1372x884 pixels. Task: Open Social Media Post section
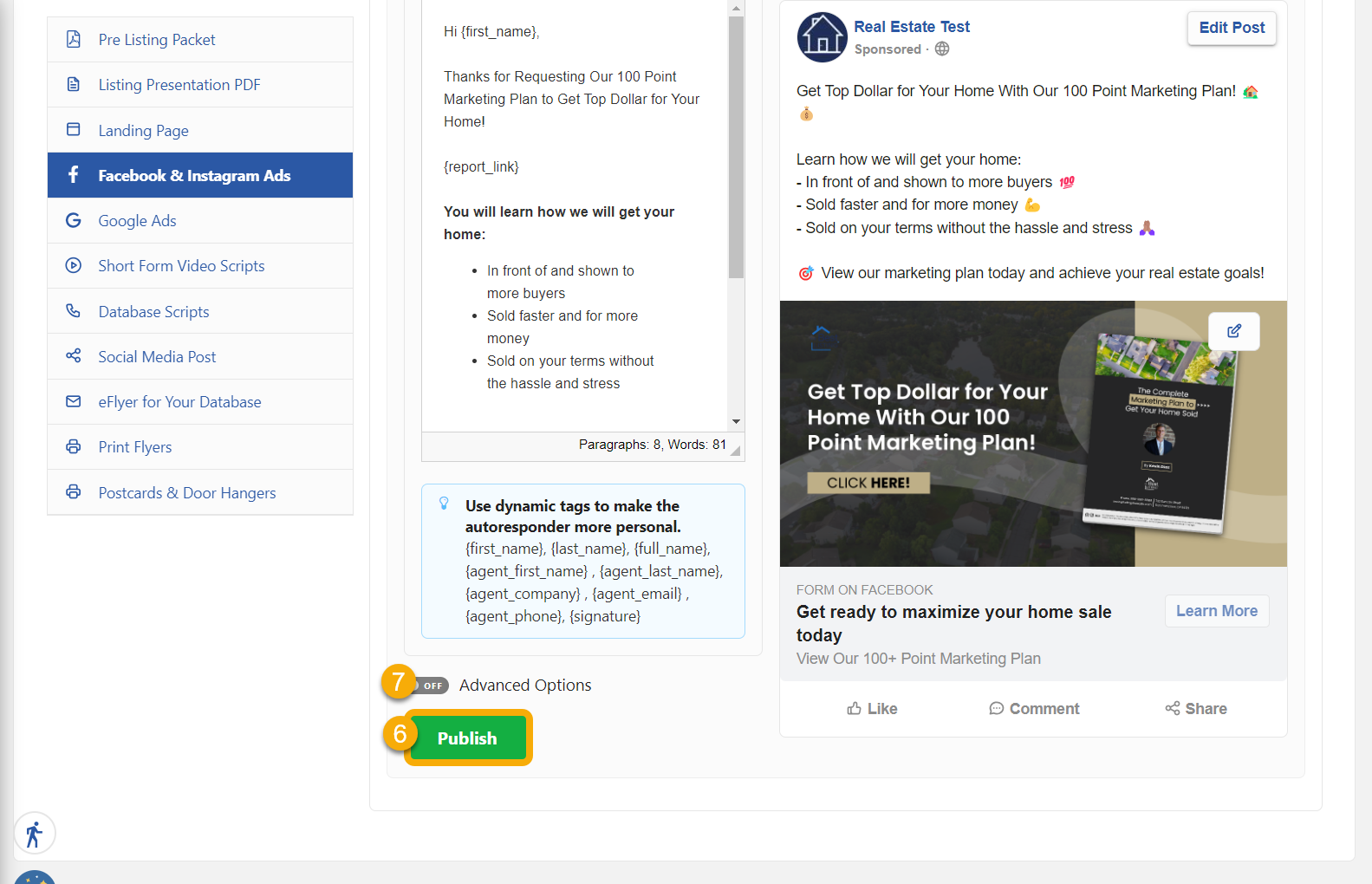200,356
